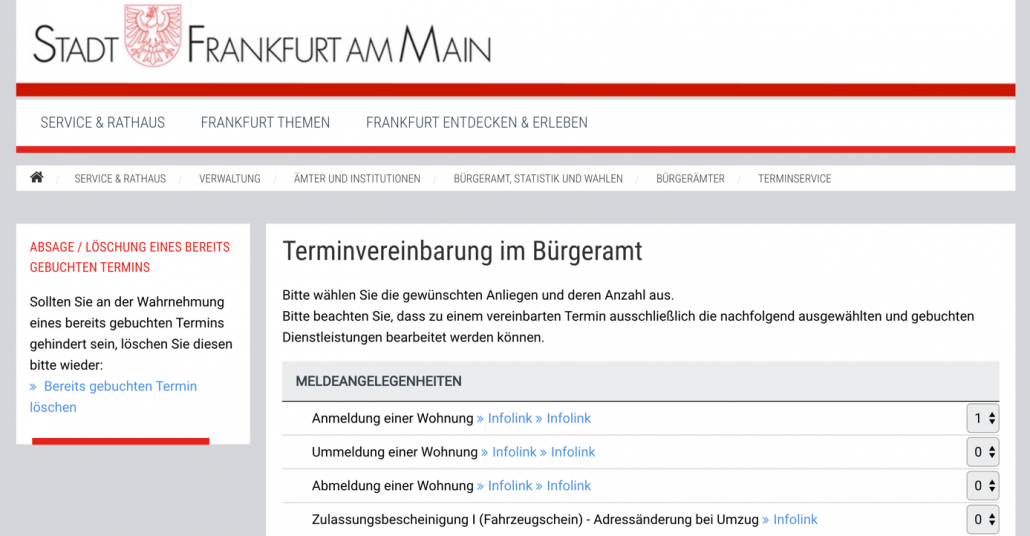This screenshot has width=1030, height=536.
Task: Go to the Bürgerämter breadcrumb
Action: point(690,179)
